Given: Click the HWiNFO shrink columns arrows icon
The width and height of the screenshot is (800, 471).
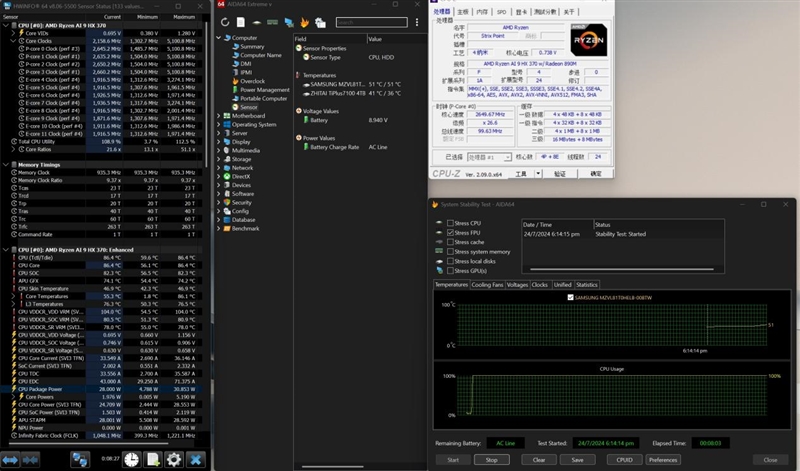Looking at the screenshot, I should [x=31, y=460].
